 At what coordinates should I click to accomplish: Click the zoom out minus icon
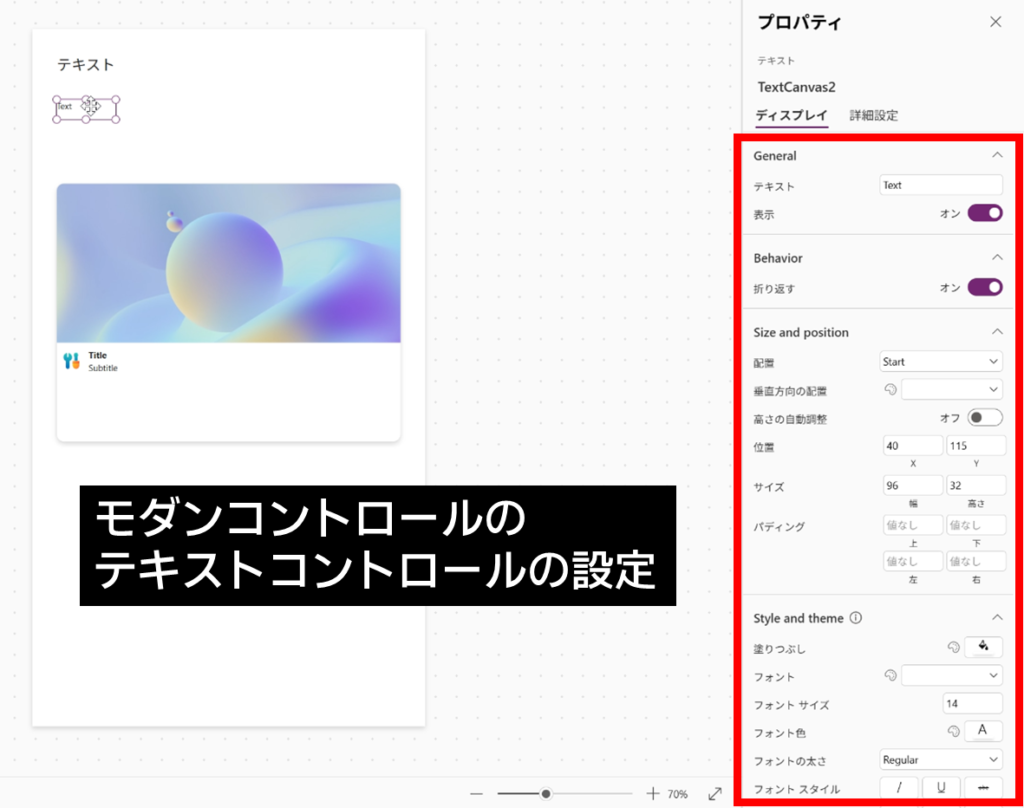coord(477,793)
